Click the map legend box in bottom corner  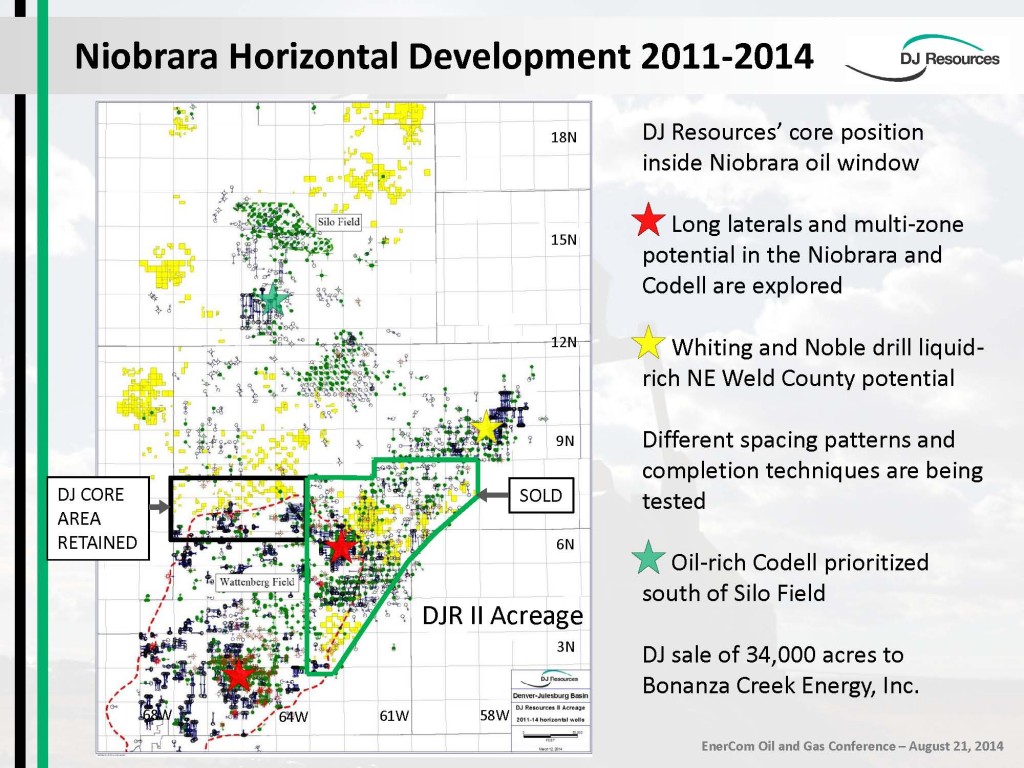551,711
